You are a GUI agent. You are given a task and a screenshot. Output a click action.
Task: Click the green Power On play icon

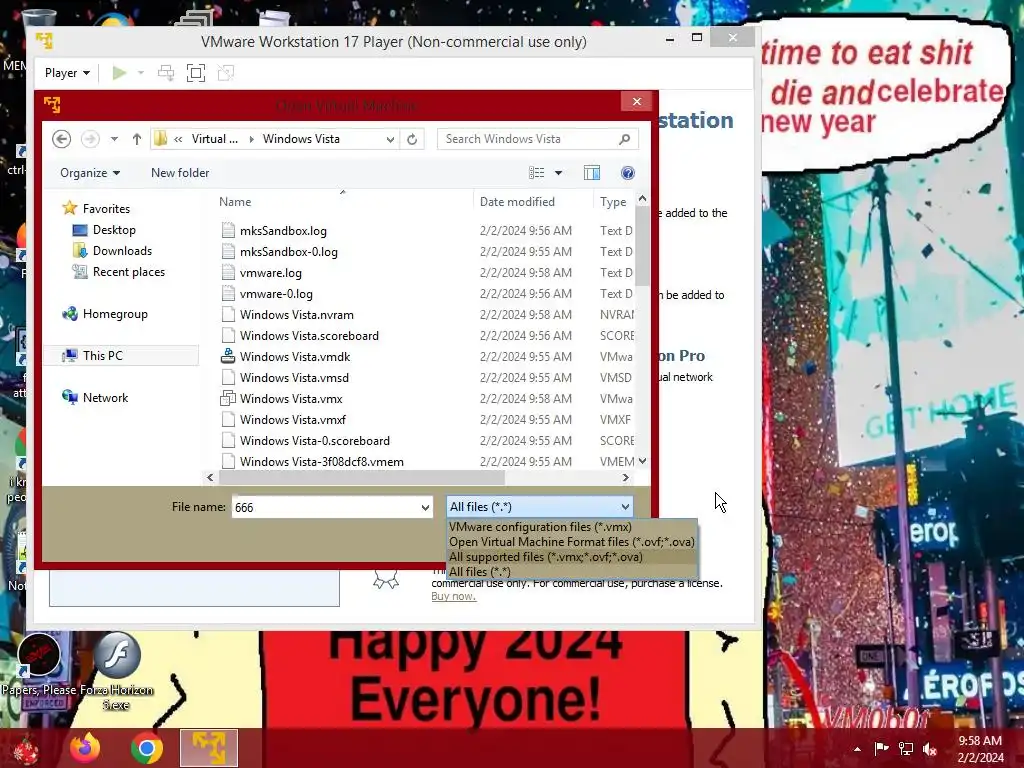119,72
